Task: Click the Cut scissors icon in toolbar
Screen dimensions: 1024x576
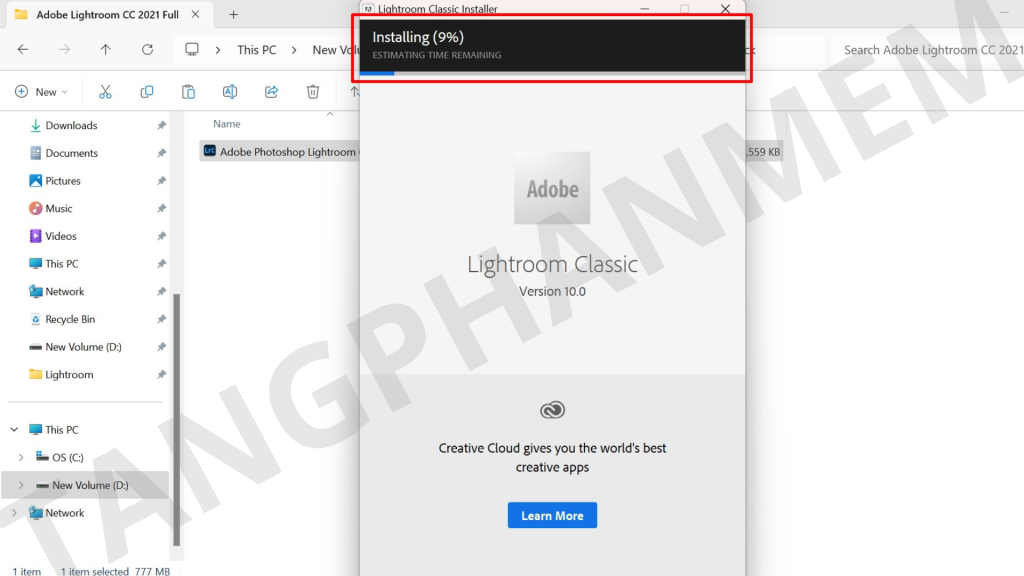Action: coord(105,92)
